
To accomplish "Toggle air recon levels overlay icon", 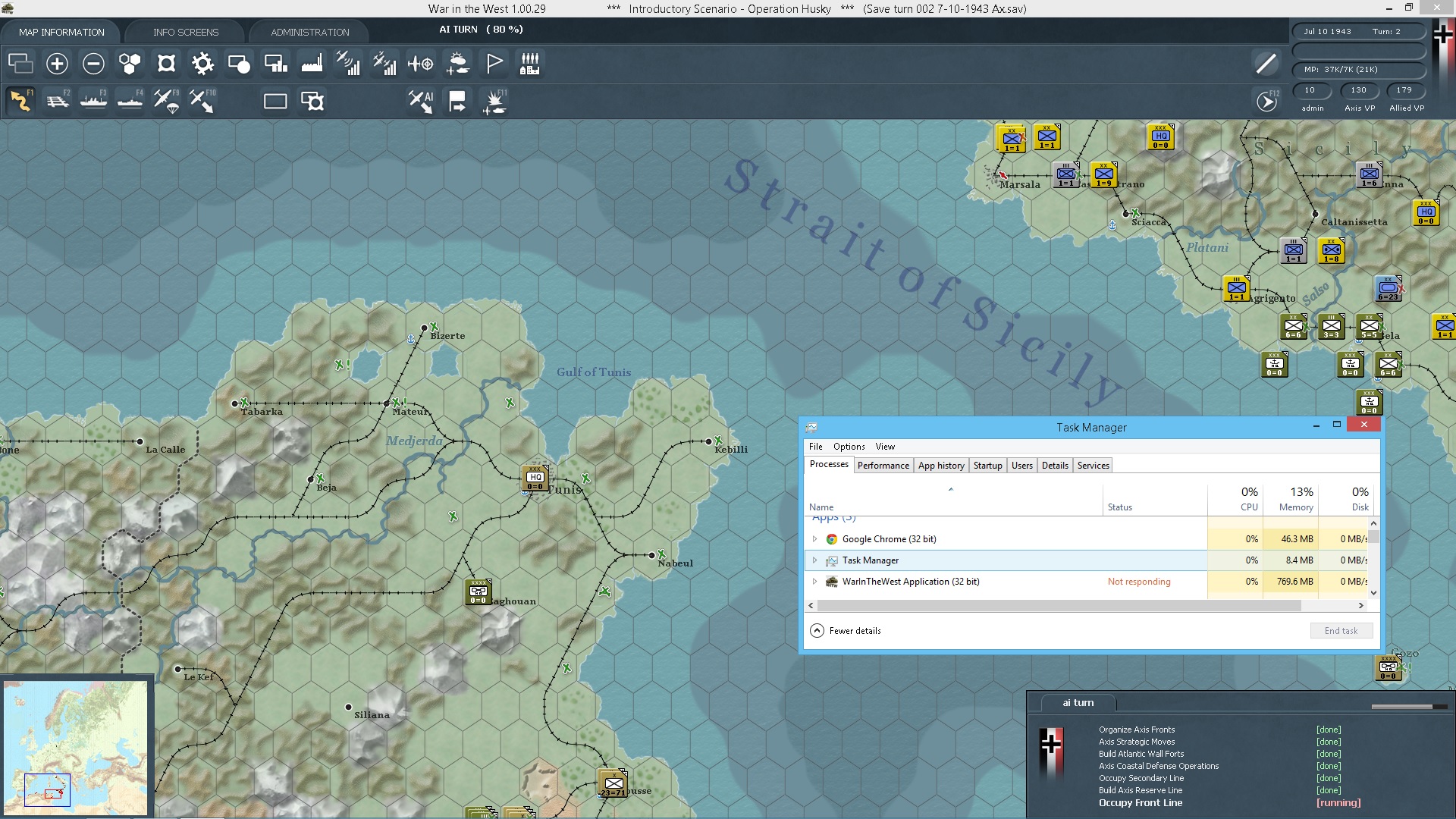I will (348, 64).
